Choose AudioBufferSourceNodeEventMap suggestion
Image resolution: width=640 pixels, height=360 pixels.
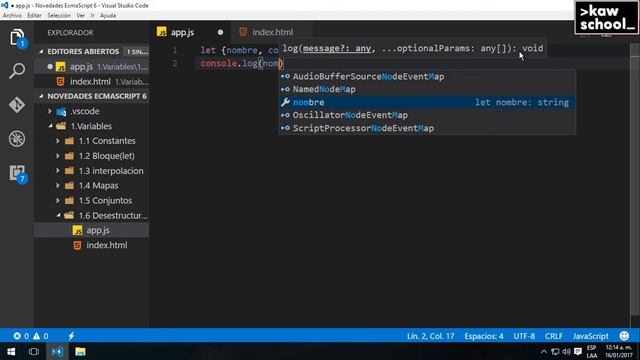427,76
